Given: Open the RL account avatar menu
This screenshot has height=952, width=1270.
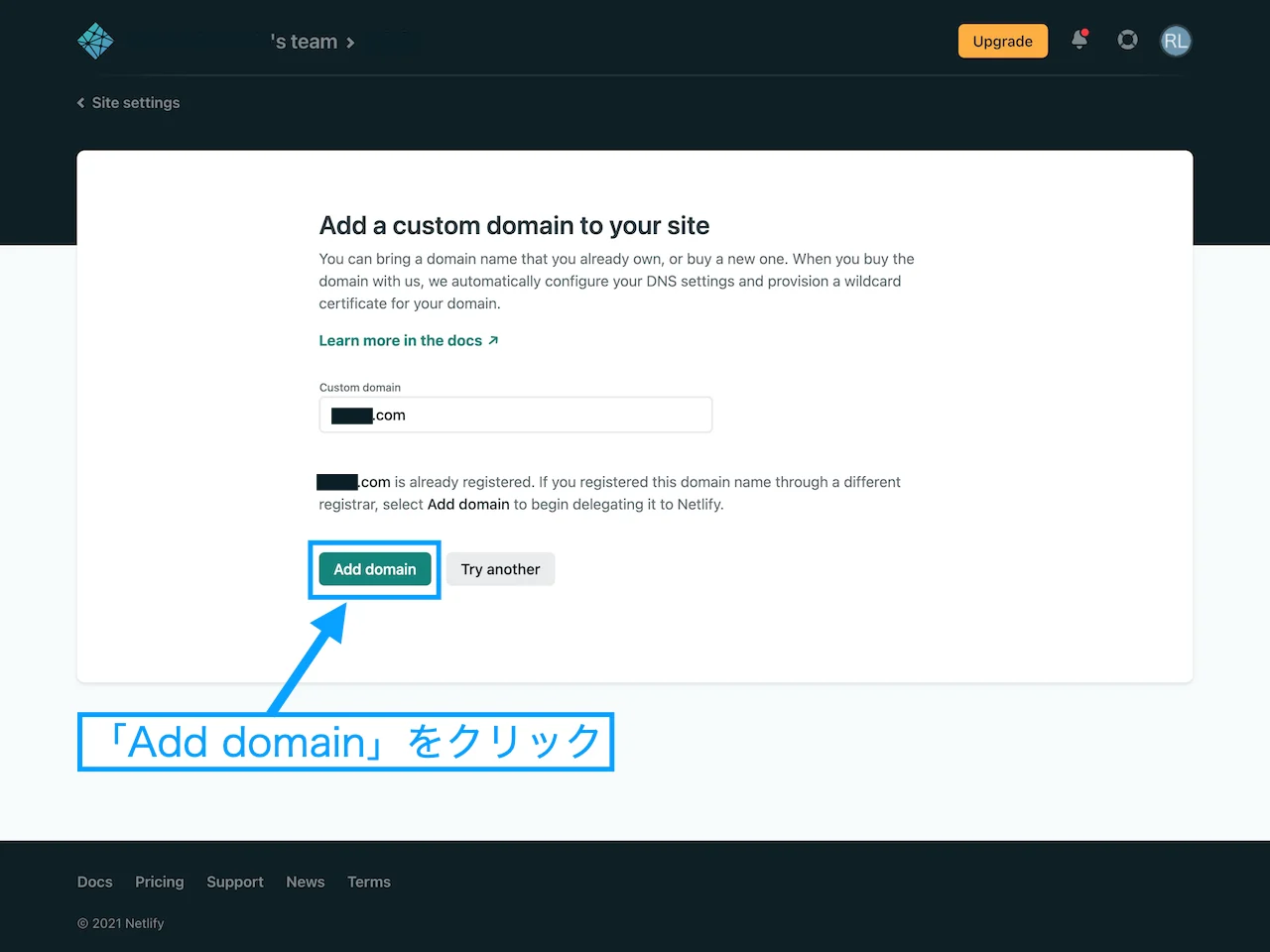Looking at the screenshot, I should point(1175,41).
